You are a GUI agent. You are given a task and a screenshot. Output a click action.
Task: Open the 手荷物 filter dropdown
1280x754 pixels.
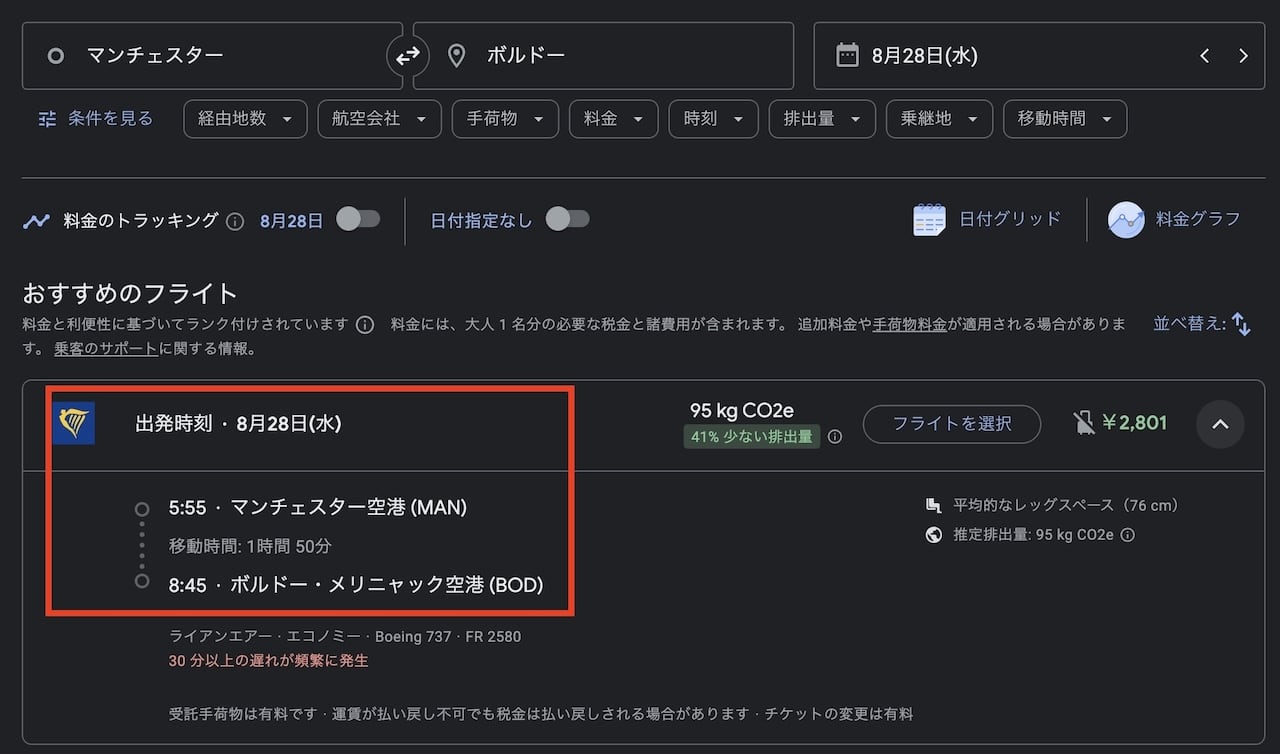click(x=504, y=119)
